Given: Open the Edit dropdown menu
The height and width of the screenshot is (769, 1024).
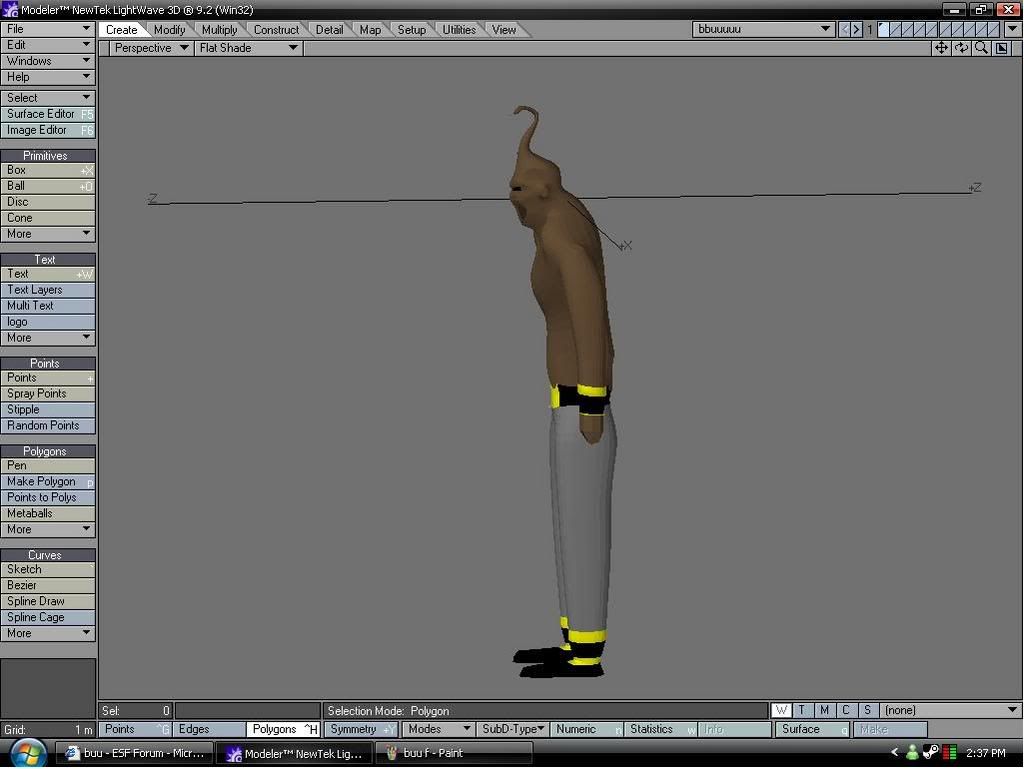Looking at the screenshot, I should tap(48, 45).
